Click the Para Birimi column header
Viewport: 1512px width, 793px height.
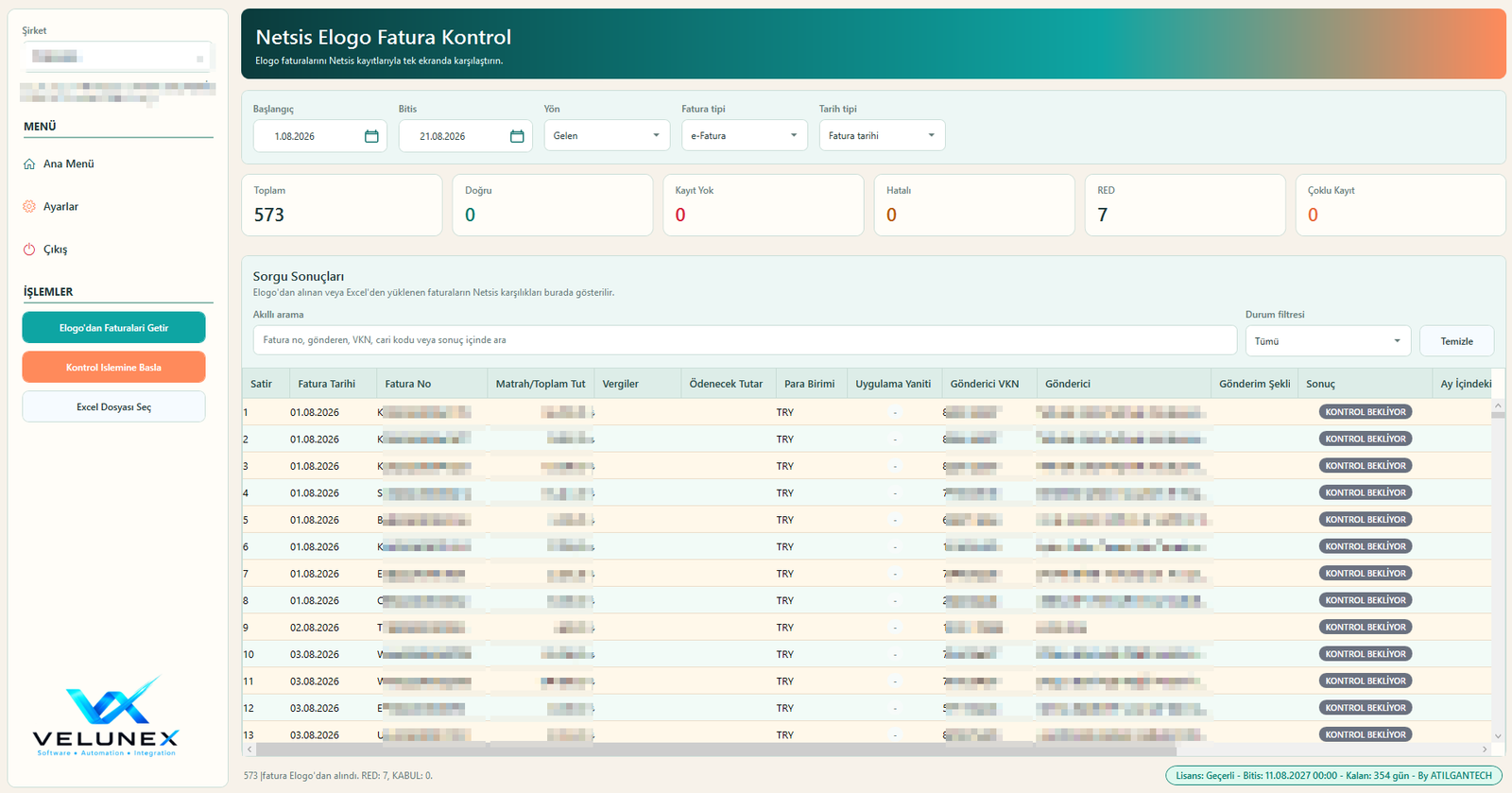click(x=810, y=384)
